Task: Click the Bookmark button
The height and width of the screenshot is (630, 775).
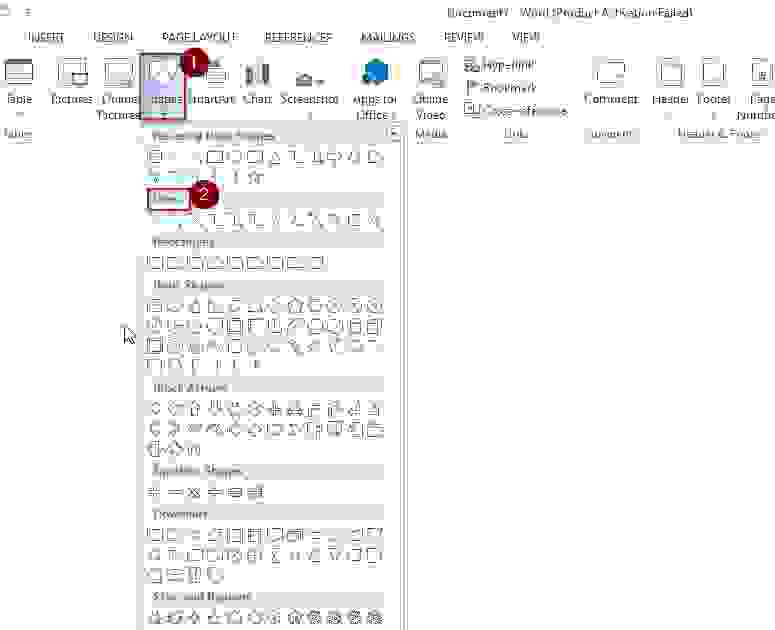Action: [501, 88]
